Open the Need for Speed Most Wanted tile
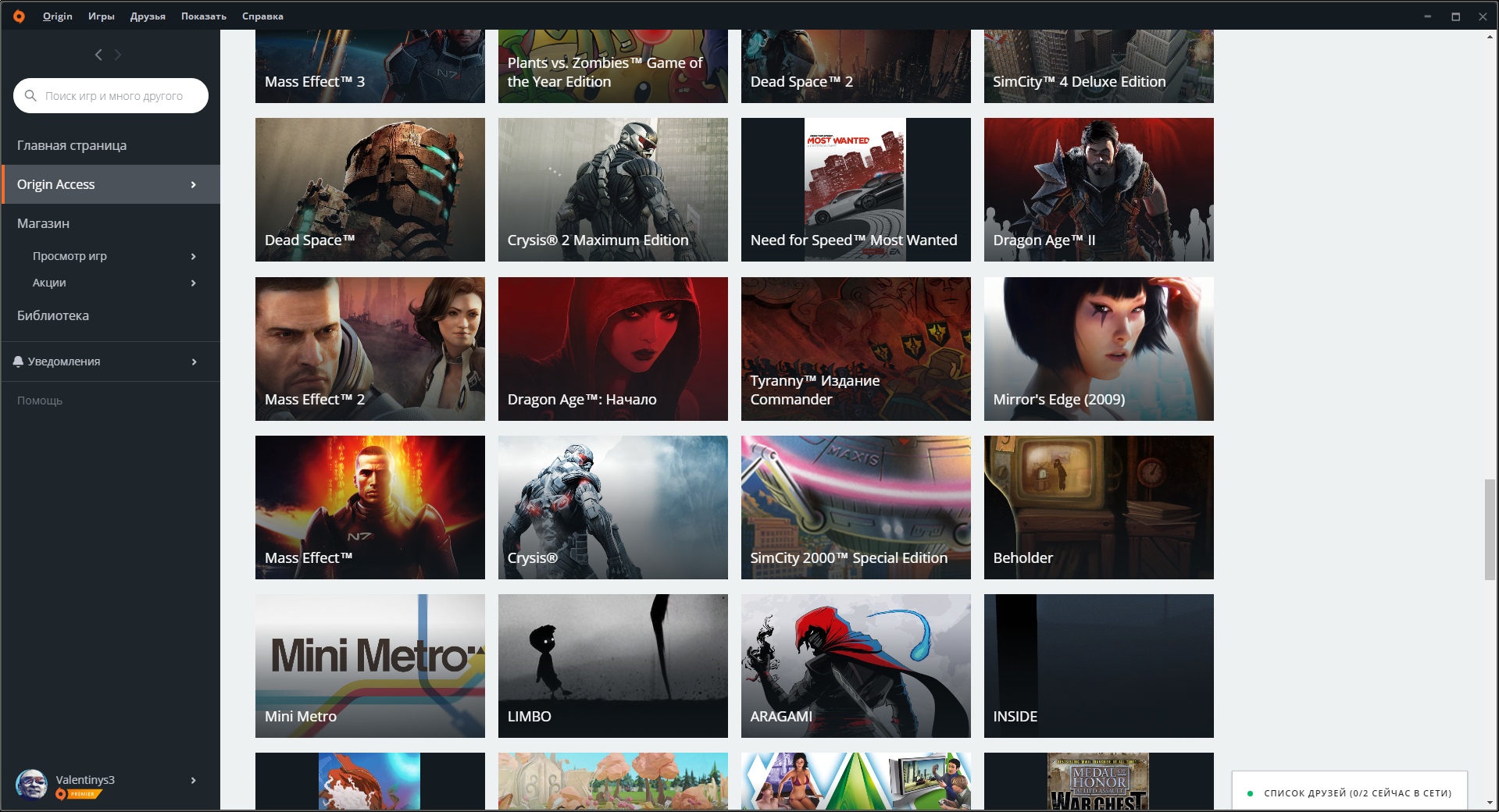 click(x=856, y=190)
